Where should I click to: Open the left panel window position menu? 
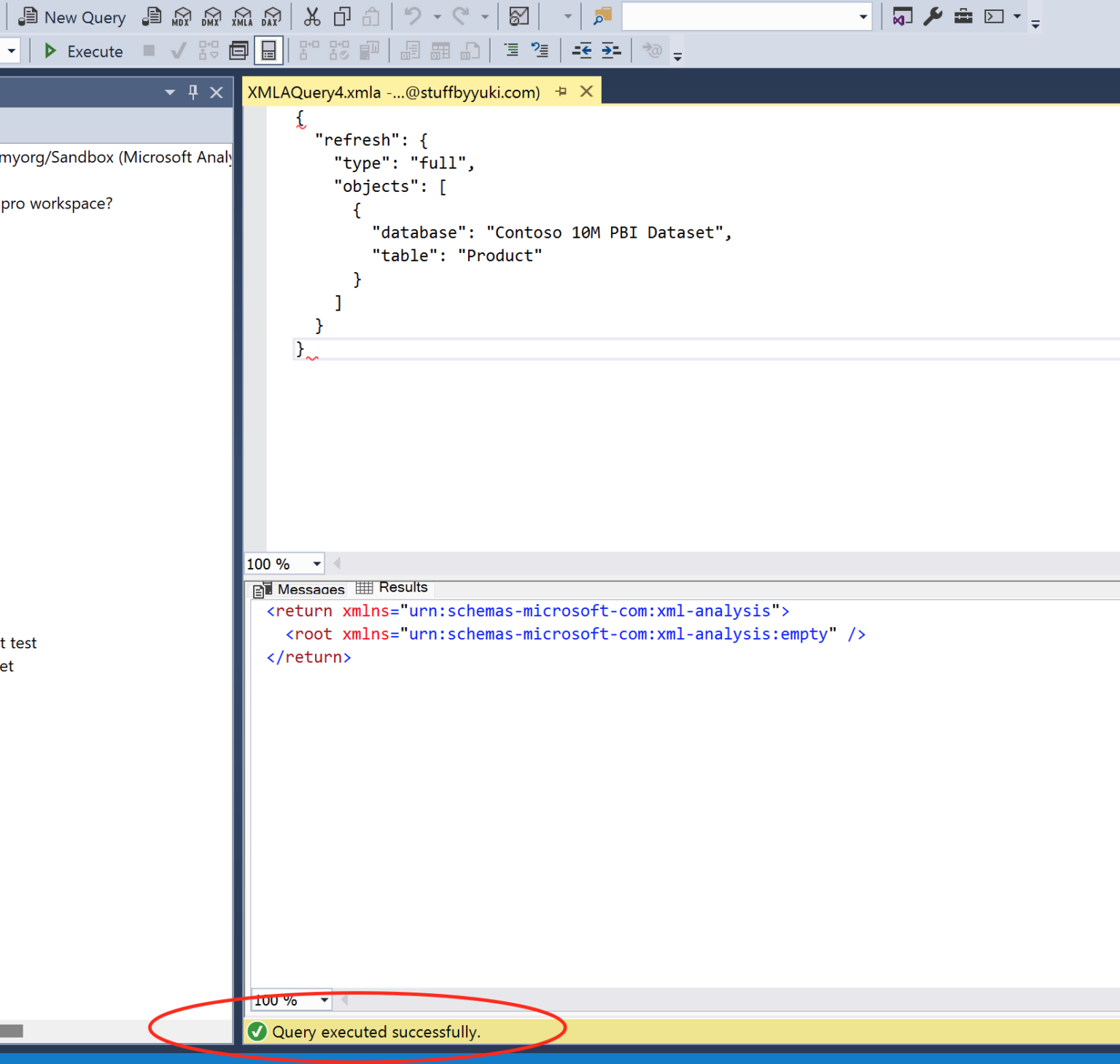pos(170,92)
